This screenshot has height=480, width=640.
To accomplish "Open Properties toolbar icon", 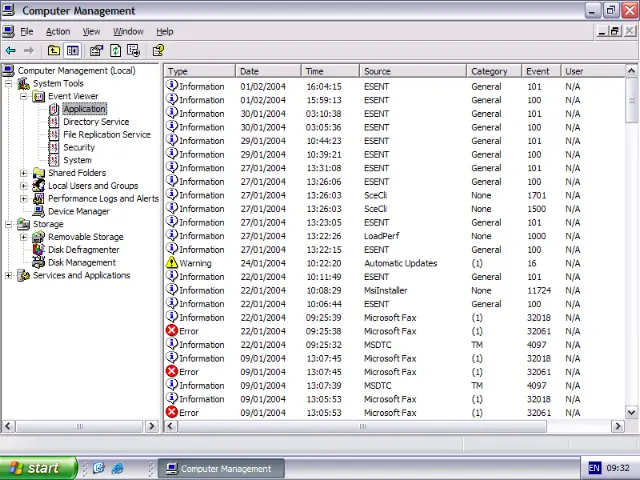I will coord(96,51).
